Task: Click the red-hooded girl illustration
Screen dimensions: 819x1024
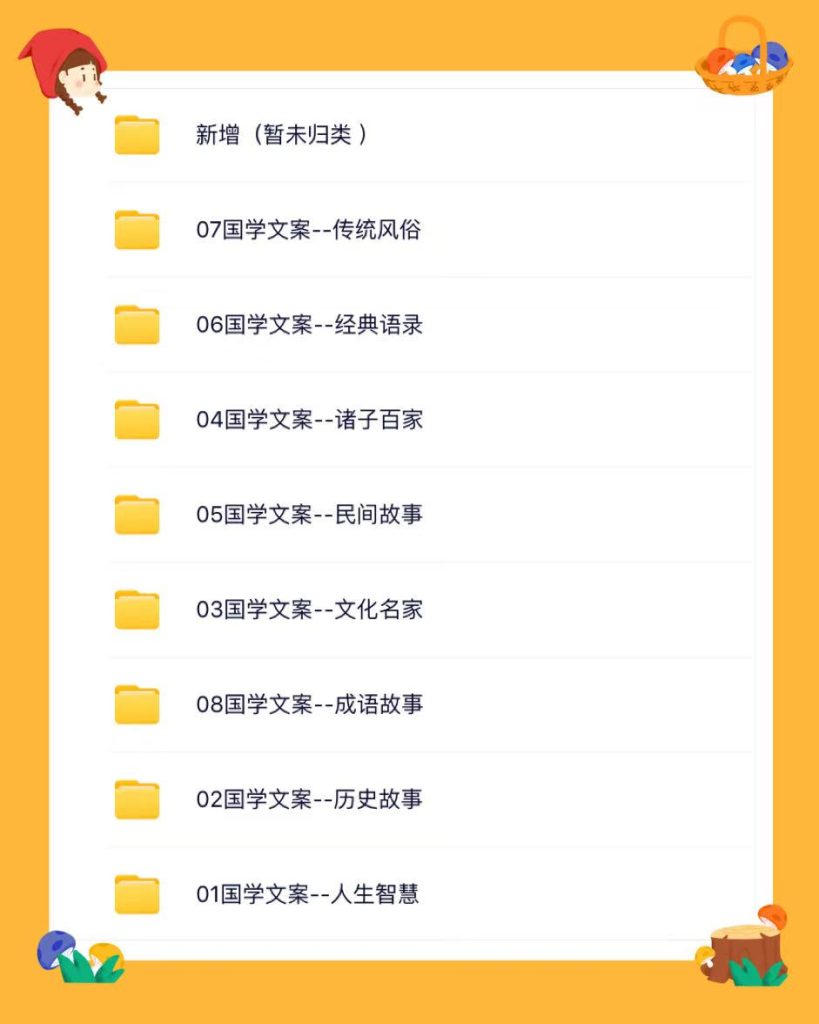Action: coord(66,69)
